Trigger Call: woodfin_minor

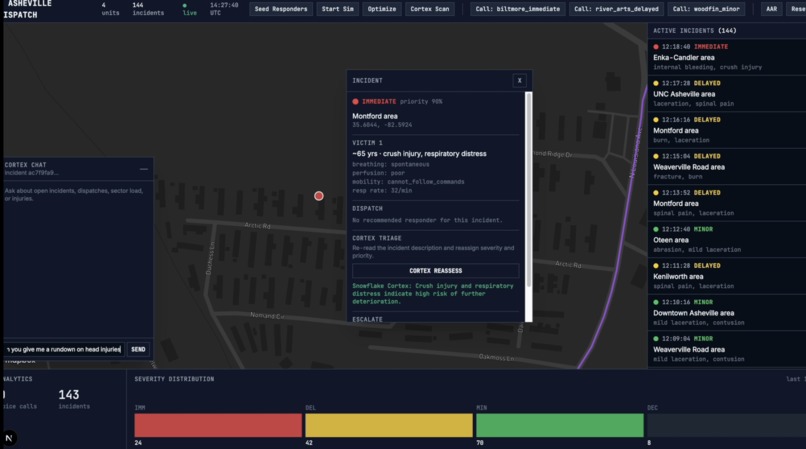tap(706, 9)
